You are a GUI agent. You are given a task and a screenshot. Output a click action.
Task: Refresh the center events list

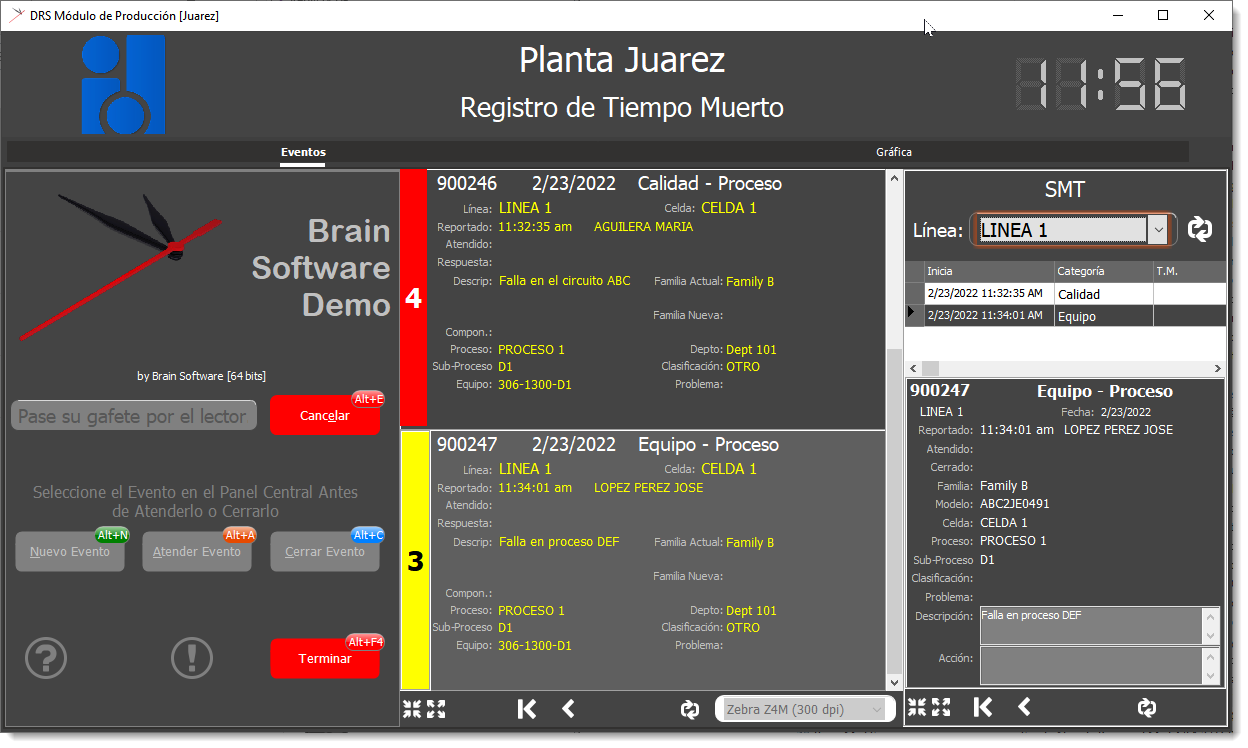[689, 709]
